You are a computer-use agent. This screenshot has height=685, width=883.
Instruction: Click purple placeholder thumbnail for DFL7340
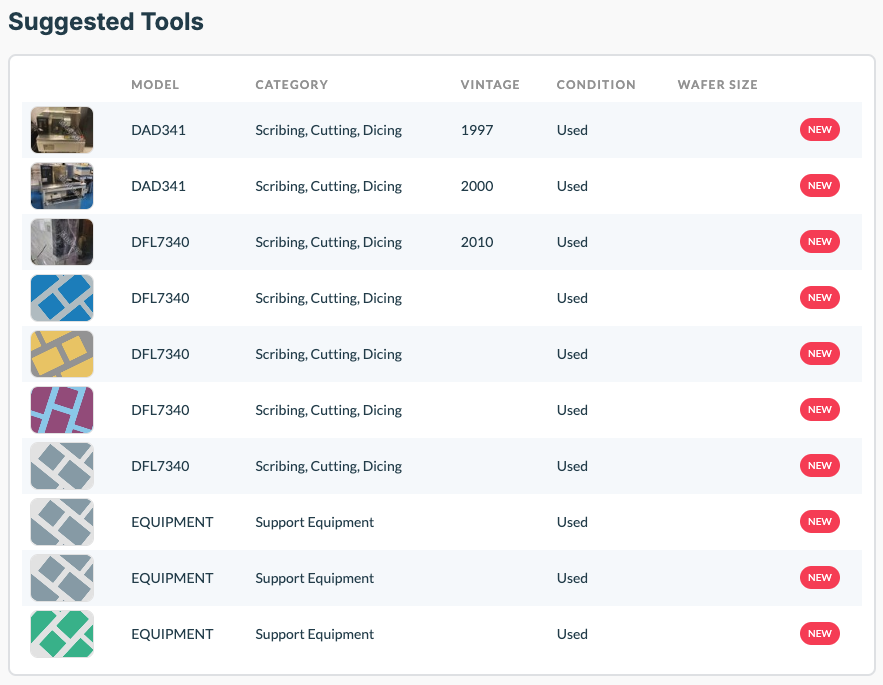(x=62, y=410)
